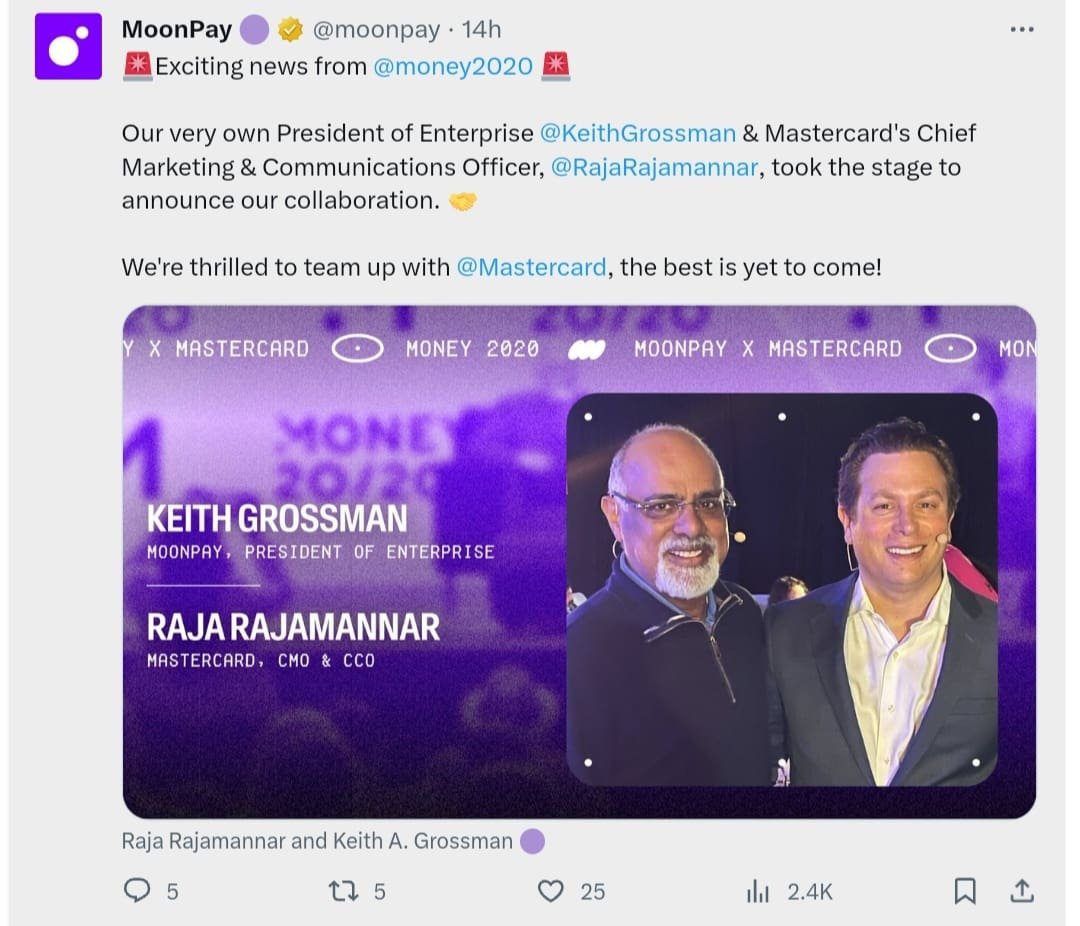Viewport: 1080px width, 926px height.
Task: View post analytics bar chart icon
Action: (758, 891)
